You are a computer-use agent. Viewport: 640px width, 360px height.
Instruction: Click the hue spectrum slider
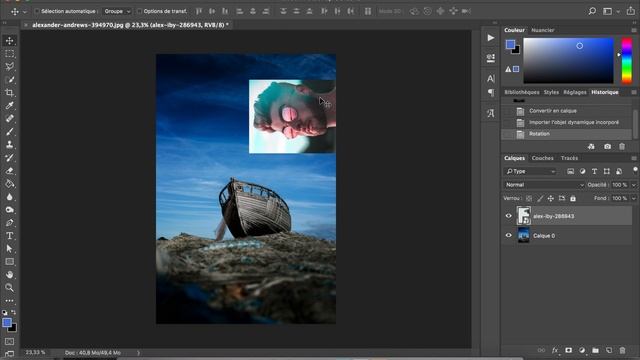(627, 61)
